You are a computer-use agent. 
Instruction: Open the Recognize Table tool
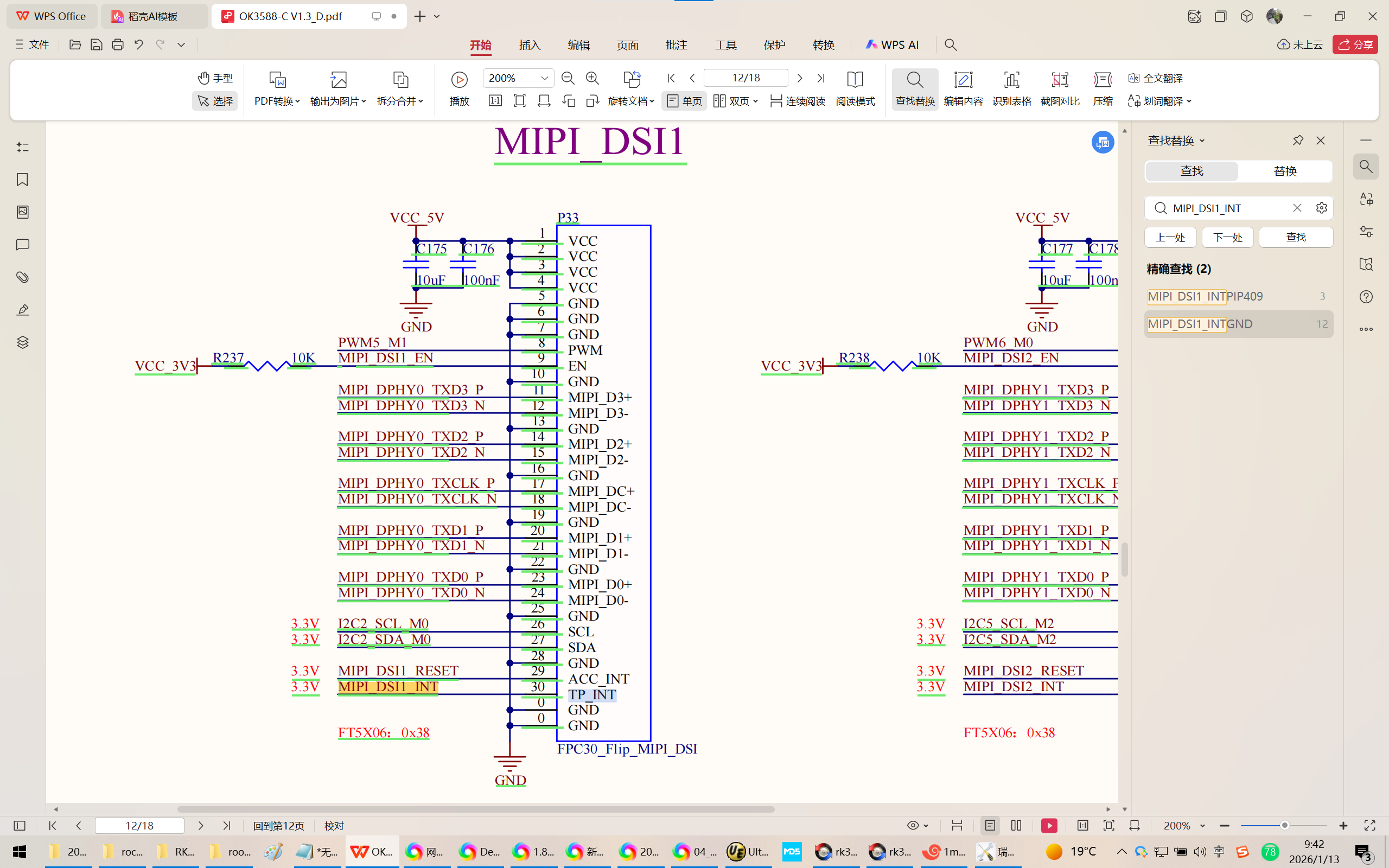pos(1011,88)
